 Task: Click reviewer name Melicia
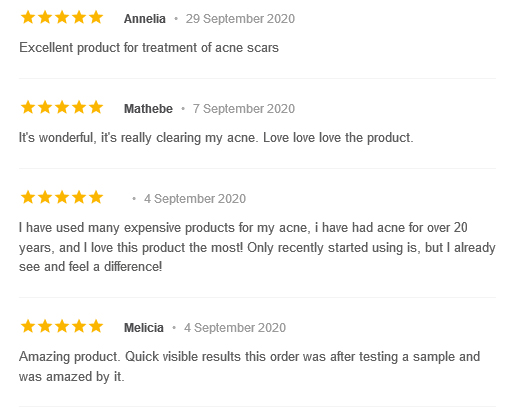[x=144, y=328]
